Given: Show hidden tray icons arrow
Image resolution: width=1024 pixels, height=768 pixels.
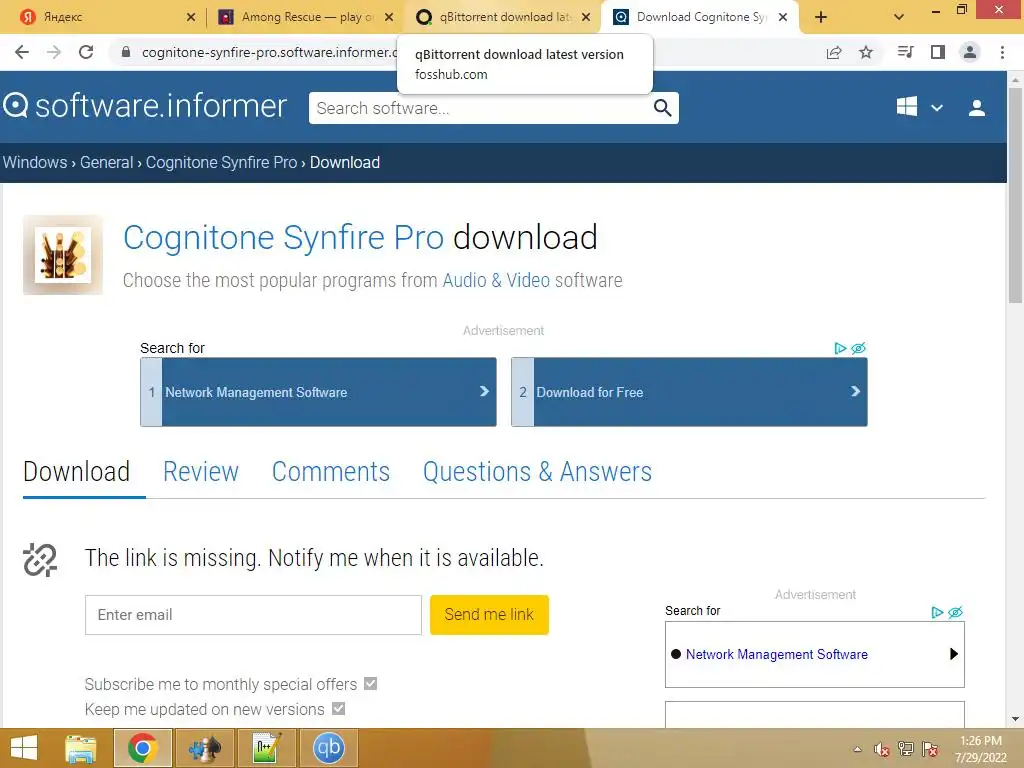Looking at the screenshot, I should tap(857, 749).
